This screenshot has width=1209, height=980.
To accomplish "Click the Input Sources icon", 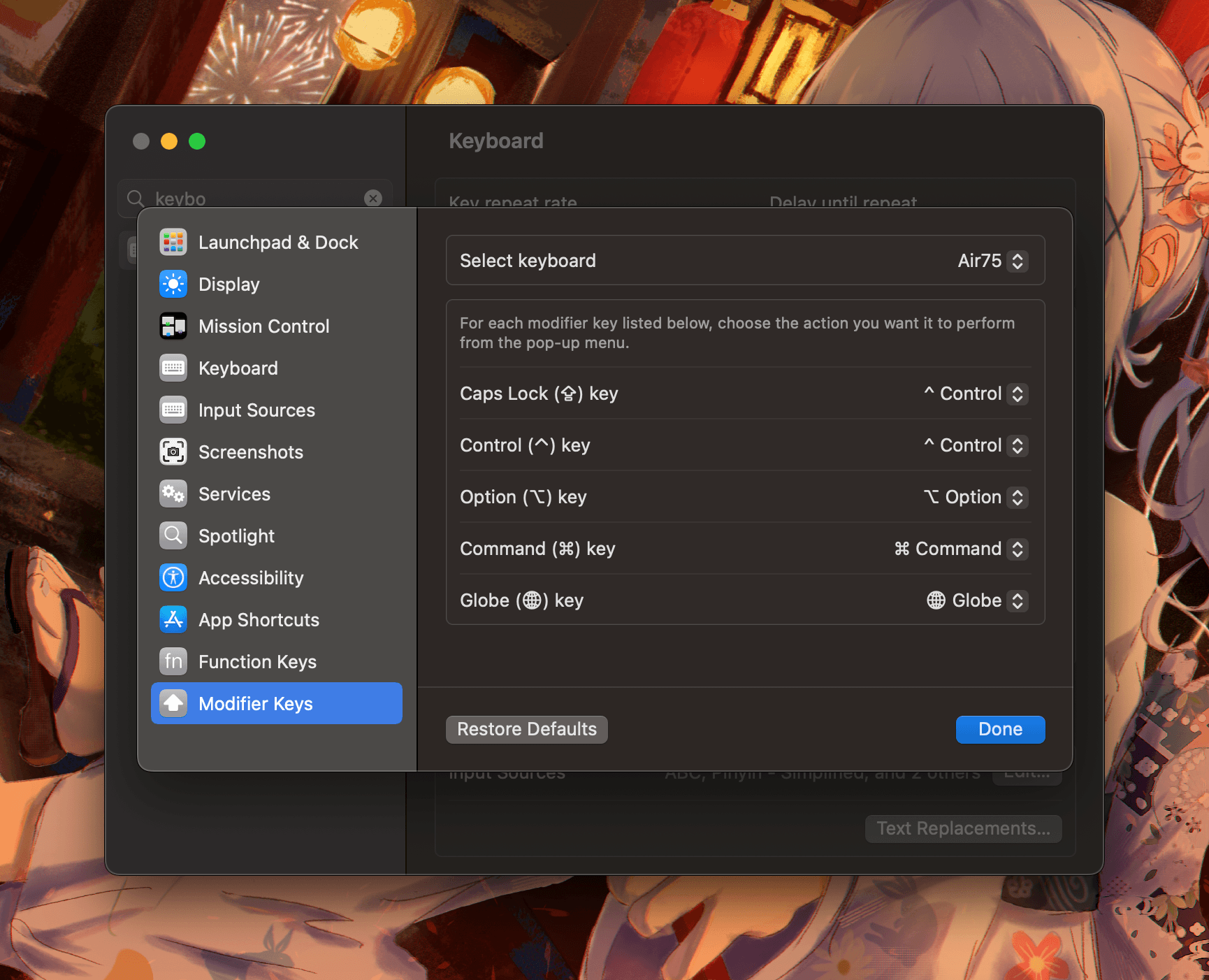I will [x=173, y=410].
